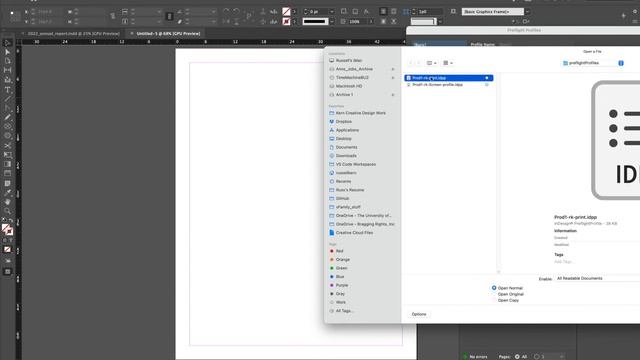Viewport: 640px width, 360px height.
Task: Select the Gradient Swatch tool
Action: (x=7, y=164)
